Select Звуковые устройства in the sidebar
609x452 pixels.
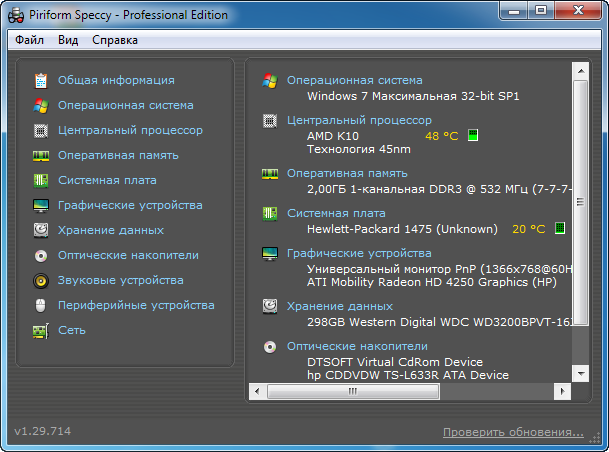coord(121,280)
